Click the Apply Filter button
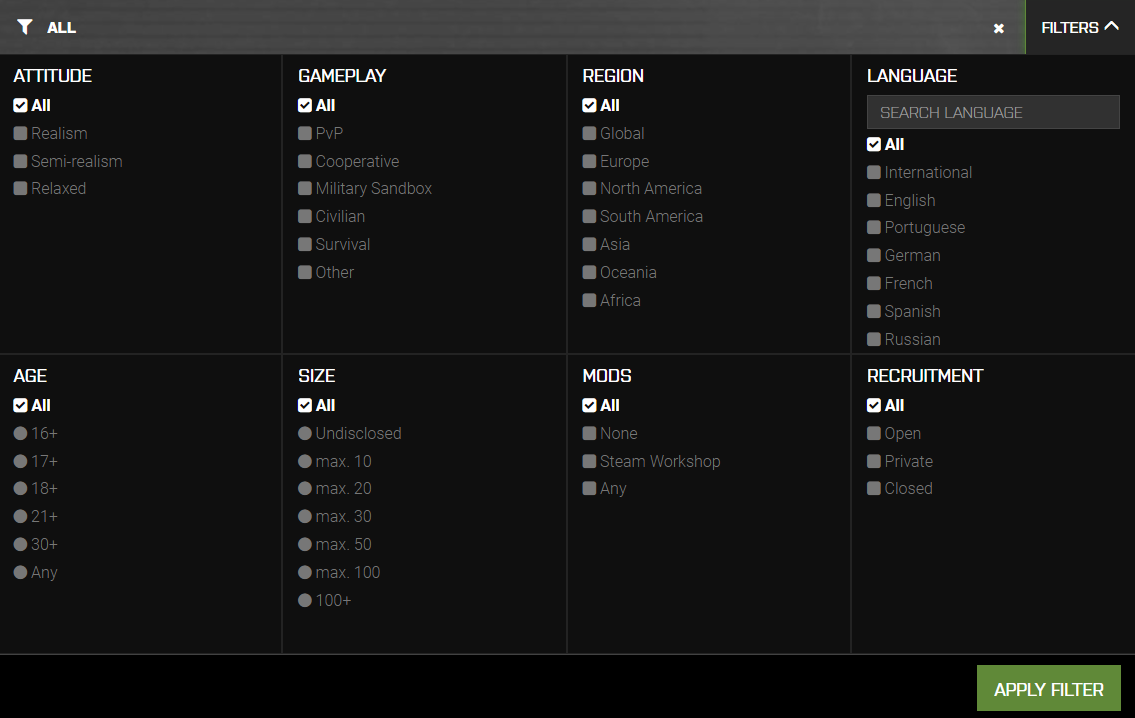Viewport: 1135px width, 718px height. tap(1048, 689)
